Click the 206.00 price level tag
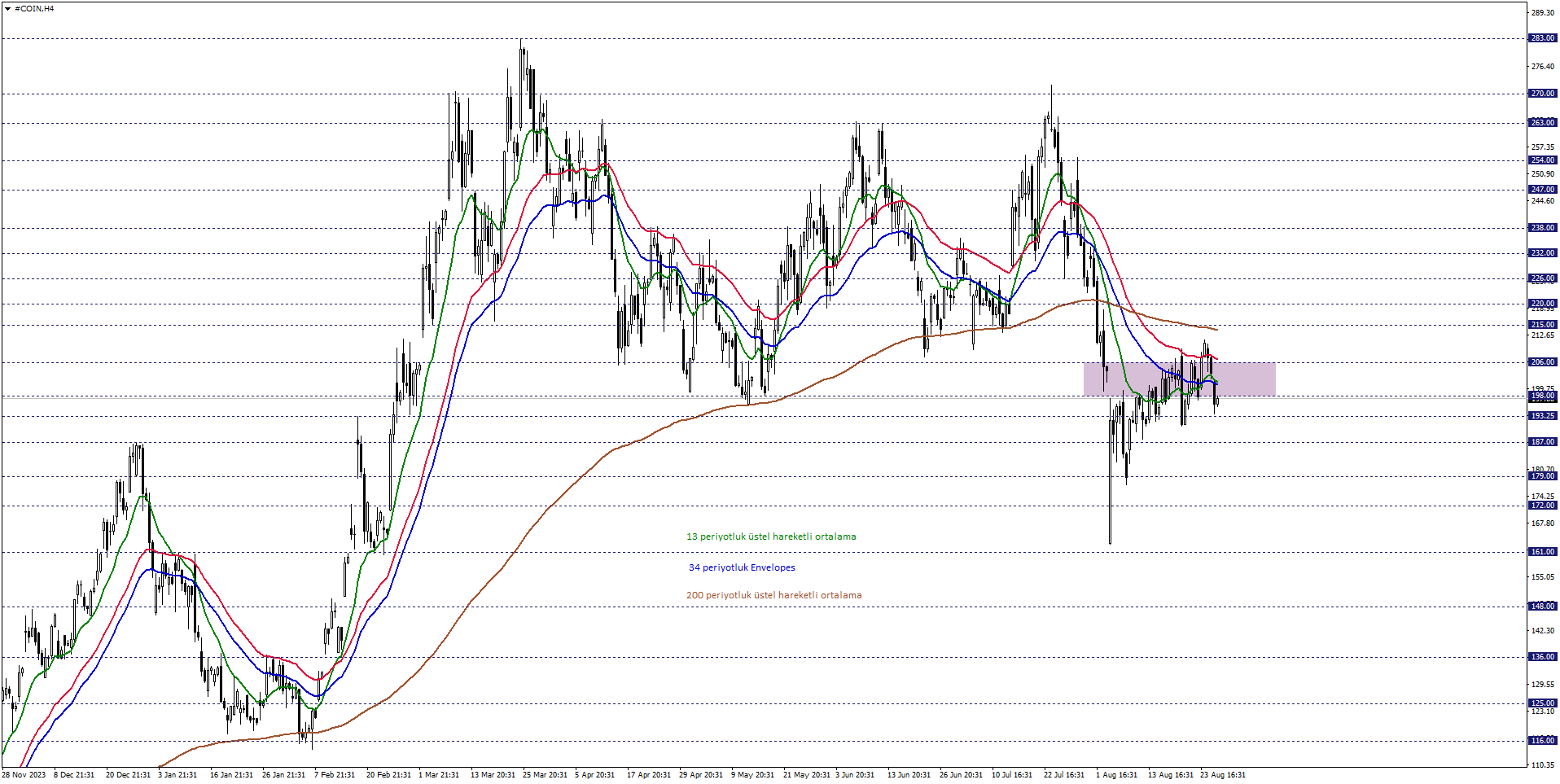The height and width of the screenshot is (784, 1560). click(1543, 362)
